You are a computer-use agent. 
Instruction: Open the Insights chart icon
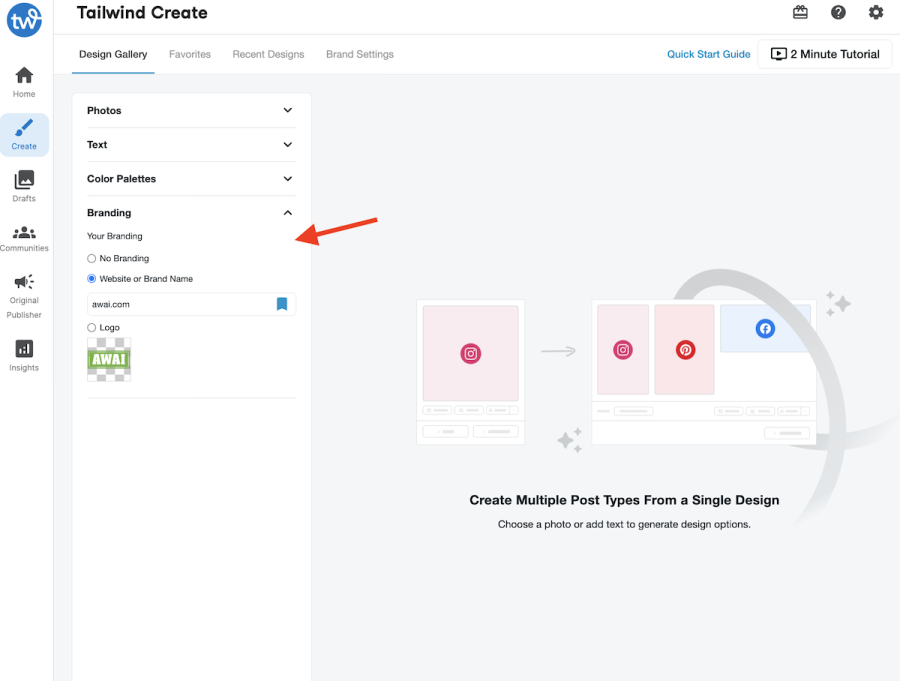[x=24, y=349]
